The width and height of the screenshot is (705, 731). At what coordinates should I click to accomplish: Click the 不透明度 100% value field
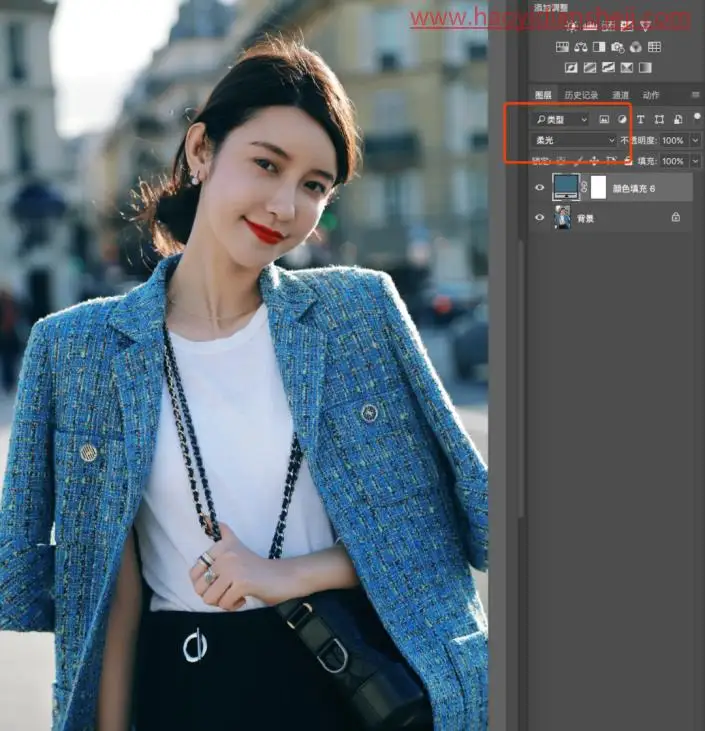(675, 140)
